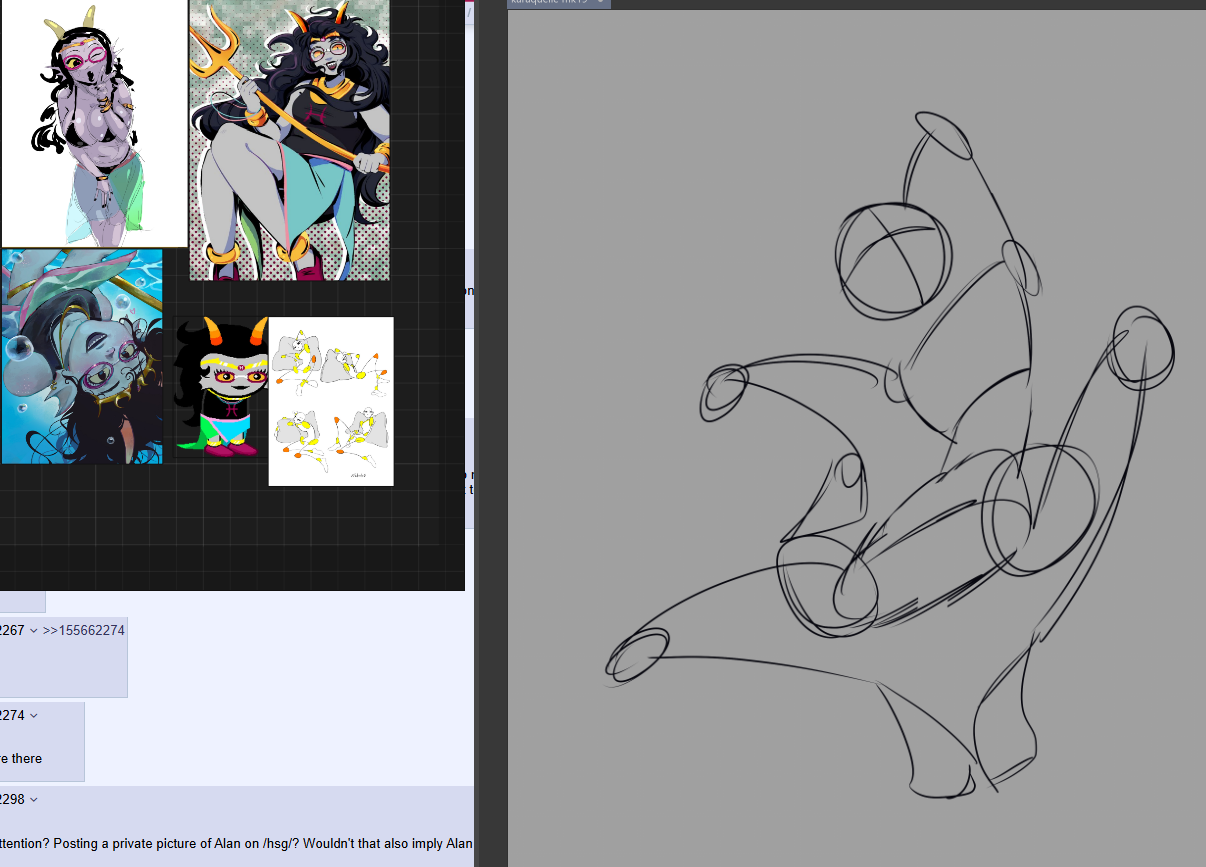Image resolution: width=1206 pixels, height=867 pixels.
Task: Expand the post menu arrow beside 2298
Action: point(34,799)
